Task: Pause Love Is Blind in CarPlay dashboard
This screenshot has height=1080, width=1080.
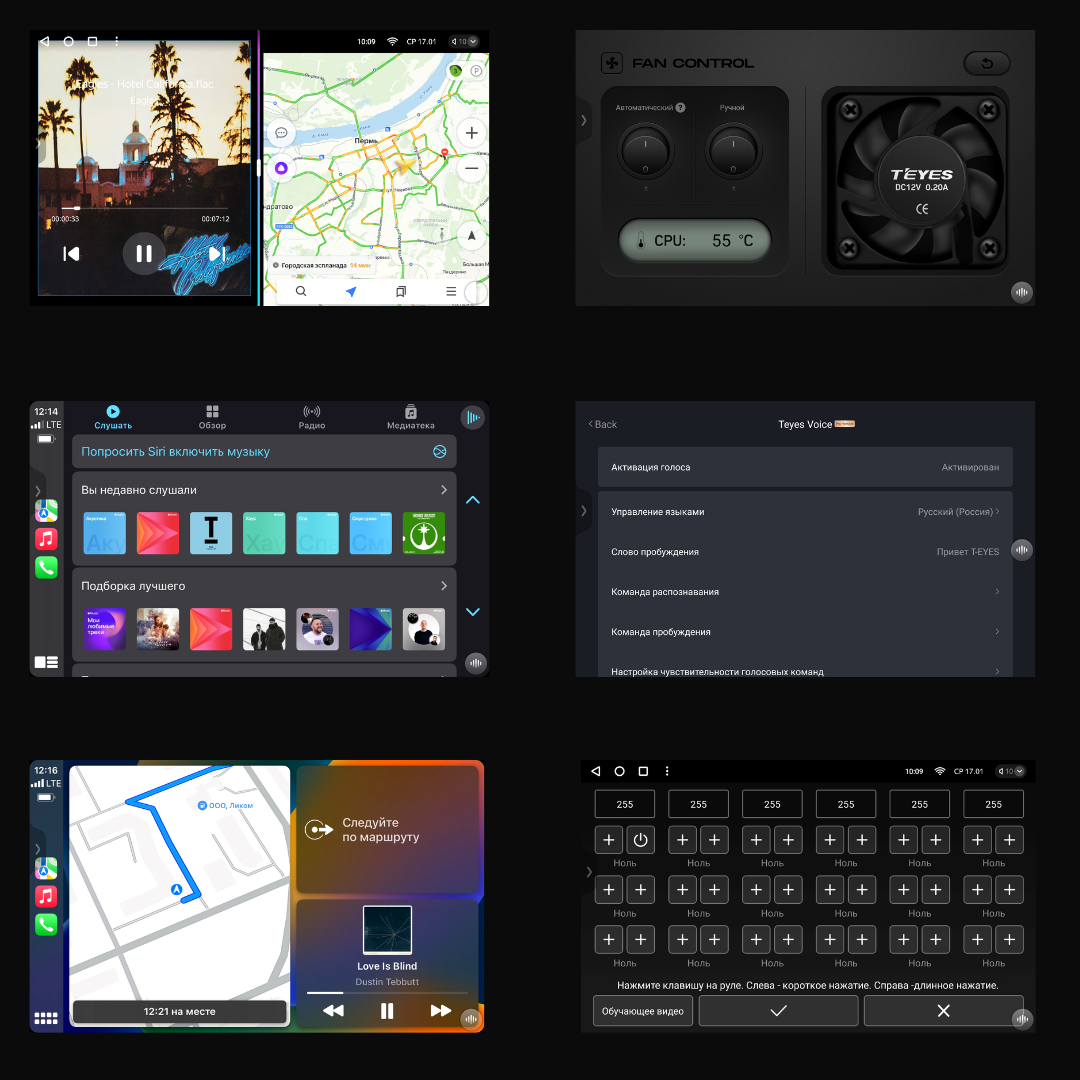Action: pos(387,1010)
